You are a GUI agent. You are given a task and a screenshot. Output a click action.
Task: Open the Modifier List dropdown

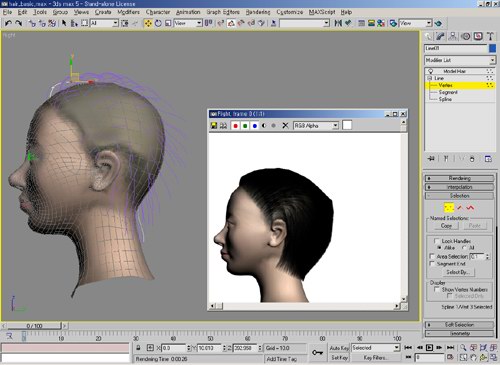click(x=460, y=60)
